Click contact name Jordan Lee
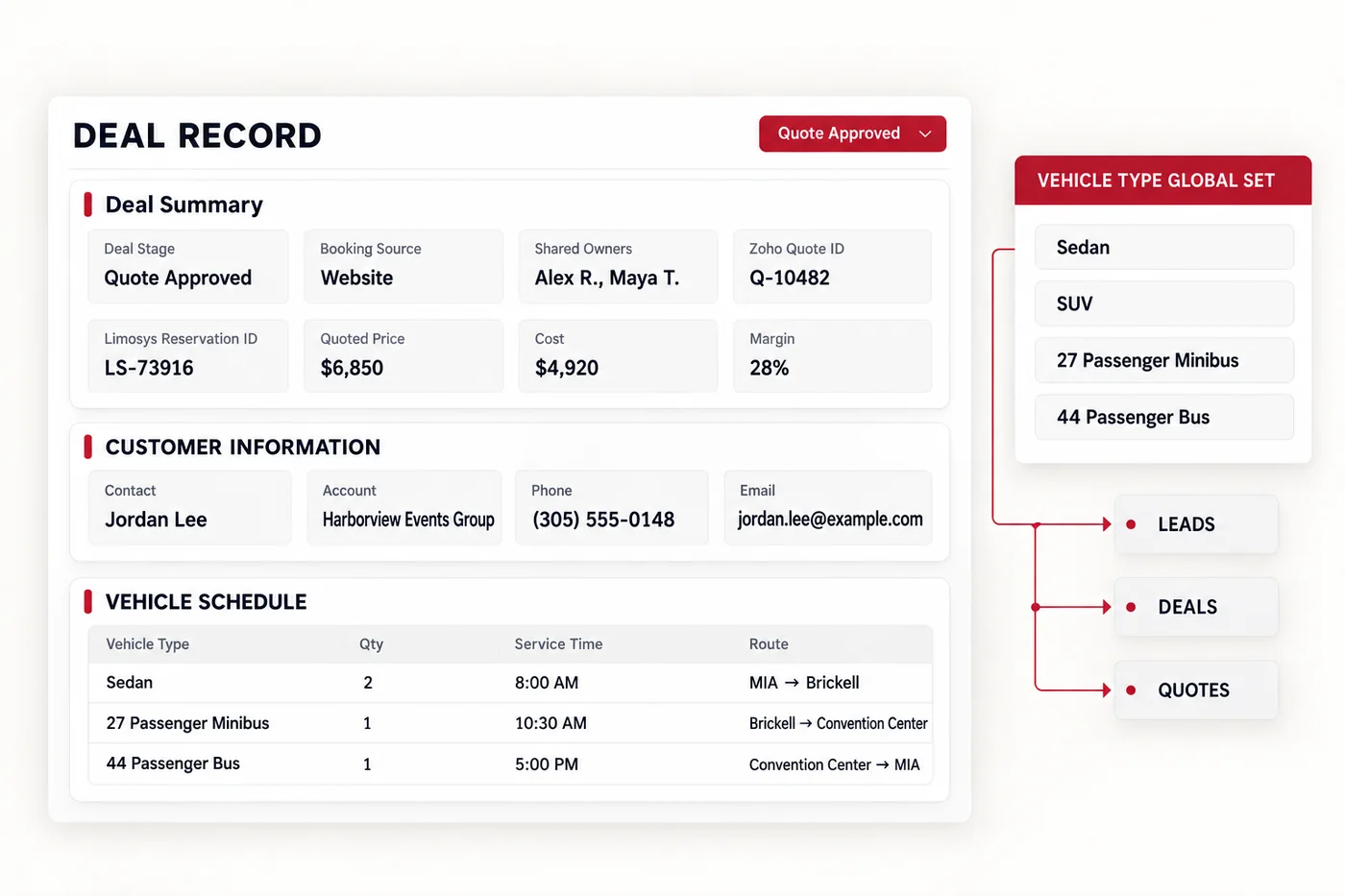Viewport: 1345px width, 896px height. click(x=156, y=520)
